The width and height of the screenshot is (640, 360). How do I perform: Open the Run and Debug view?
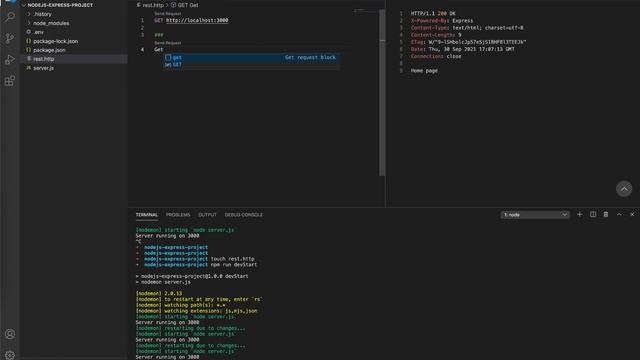coord(10,60)
